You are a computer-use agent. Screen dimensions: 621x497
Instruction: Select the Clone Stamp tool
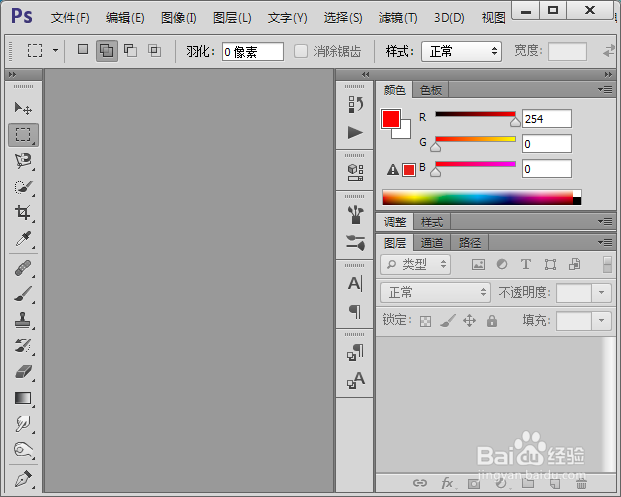(x=23, y=320)
